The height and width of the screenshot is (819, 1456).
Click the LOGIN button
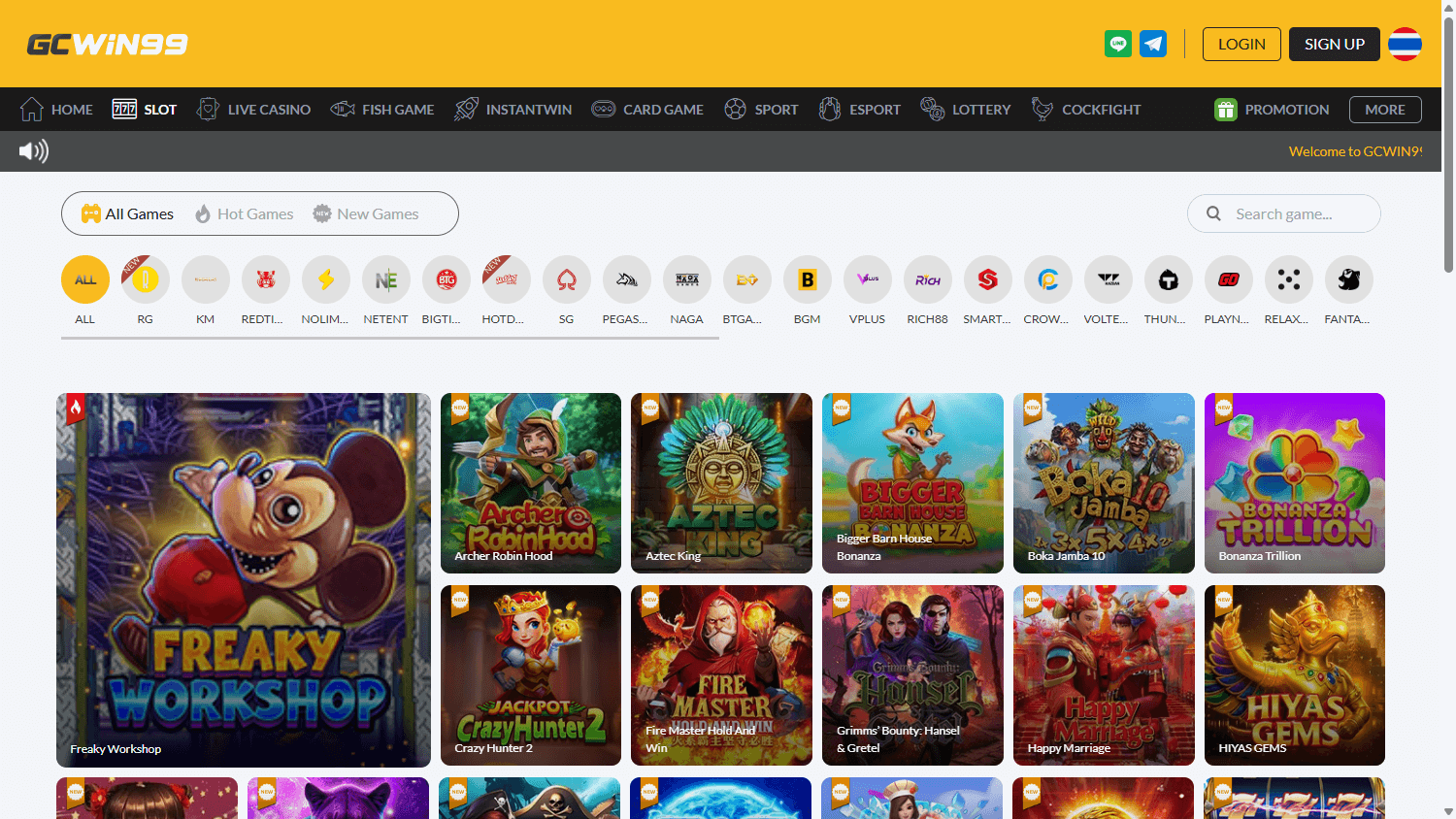click(1241, 44)
